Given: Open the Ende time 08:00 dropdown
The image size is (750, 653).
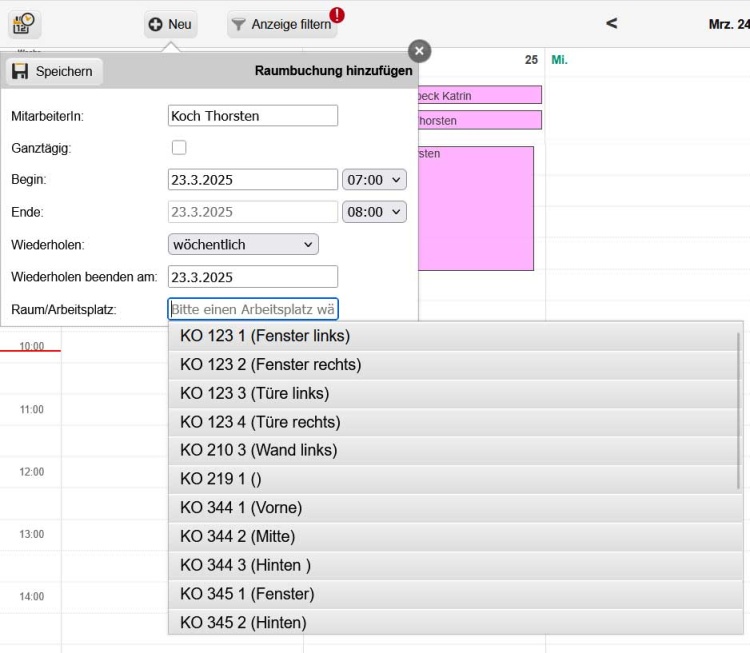Looking at the screenshot, I should [x=374, y=212].
